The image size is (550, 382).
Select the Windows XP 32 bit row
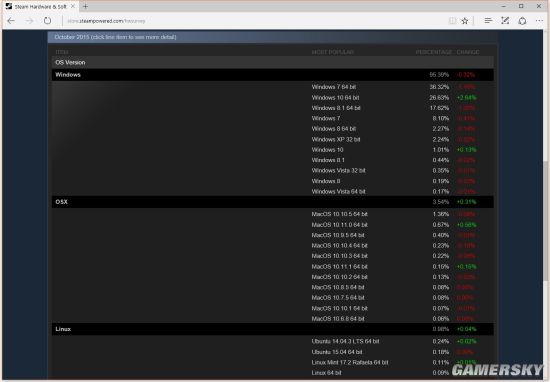click(273, 139)
